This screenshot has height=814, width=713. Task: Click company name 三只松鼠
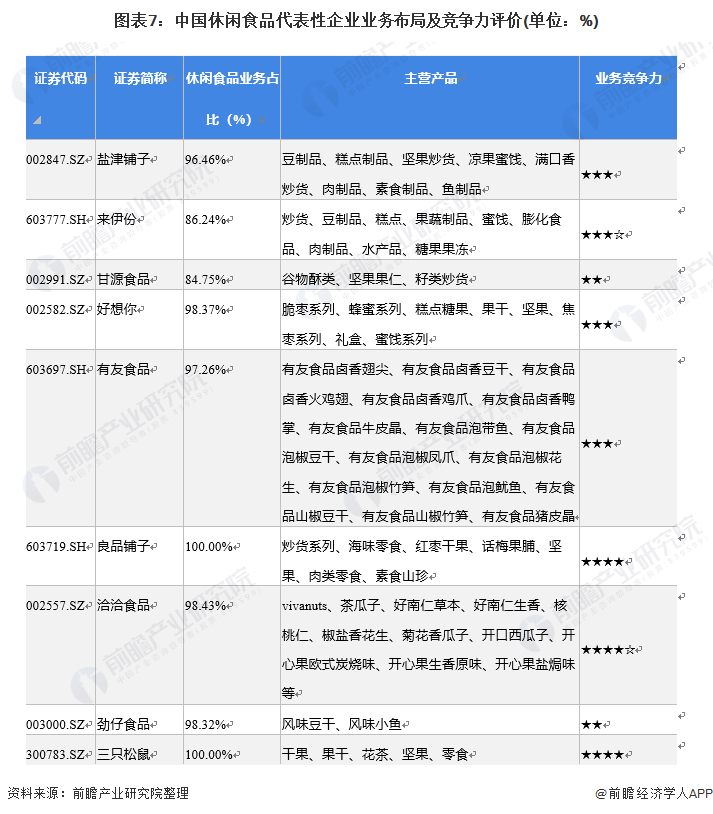124,754
